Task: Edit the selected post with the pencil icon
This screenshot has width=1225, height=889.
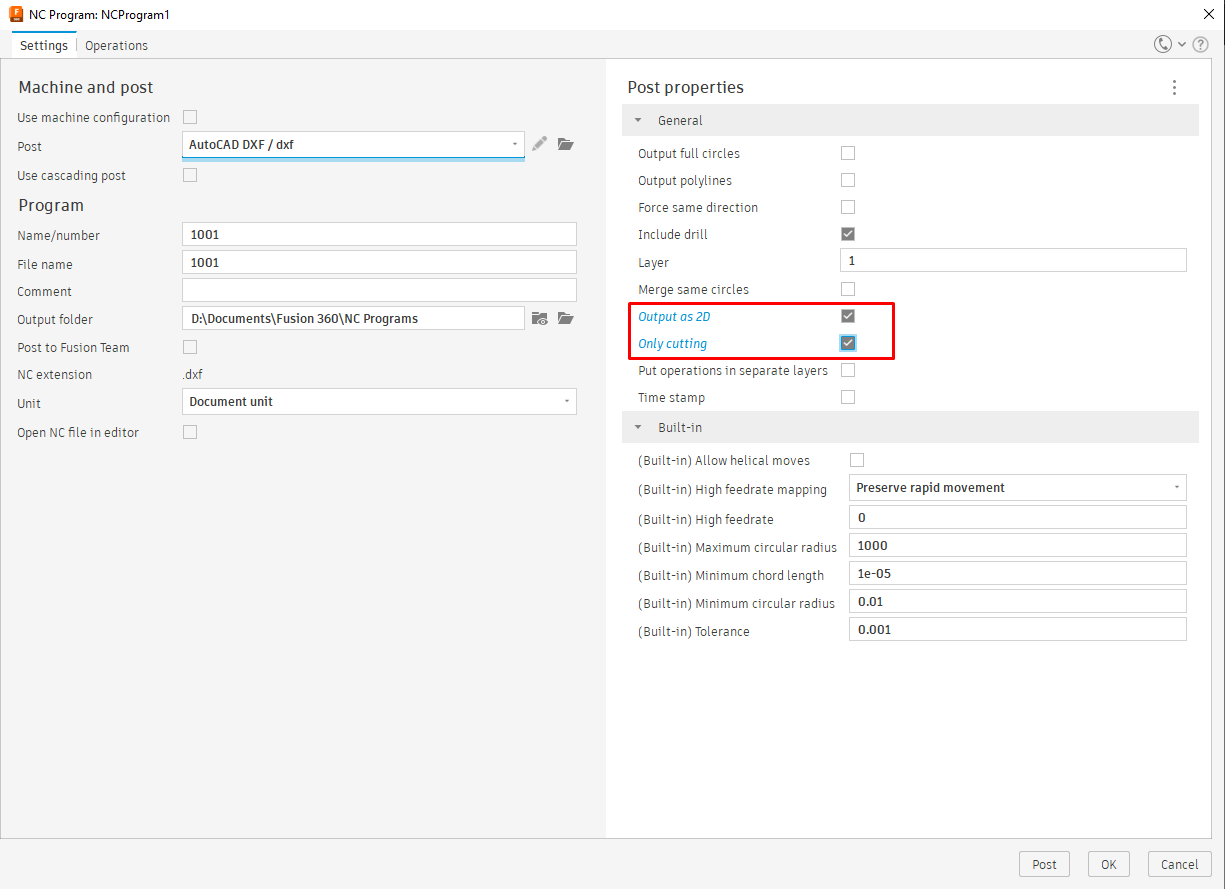Action: [539, 144]
